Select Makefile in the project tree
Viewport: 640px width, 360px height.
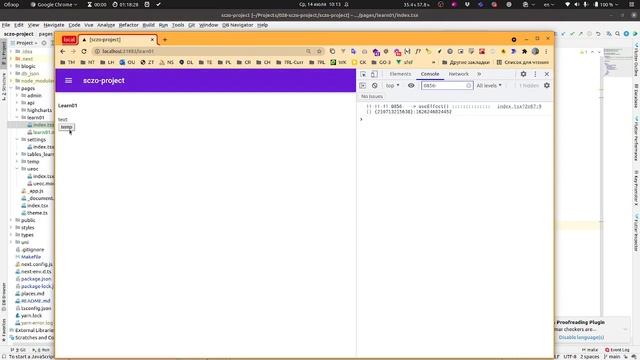pyautogui.click(x=31, y=257)
